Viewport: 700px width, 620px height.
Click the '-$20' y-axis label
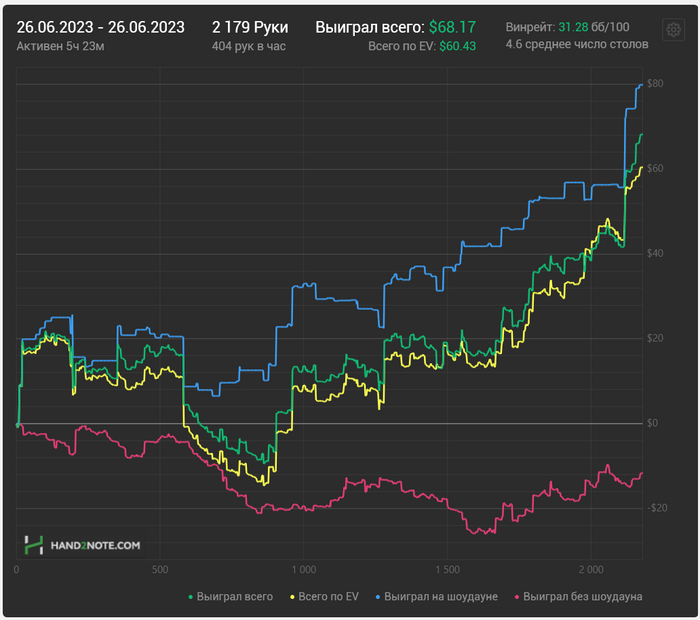(657, 508)
